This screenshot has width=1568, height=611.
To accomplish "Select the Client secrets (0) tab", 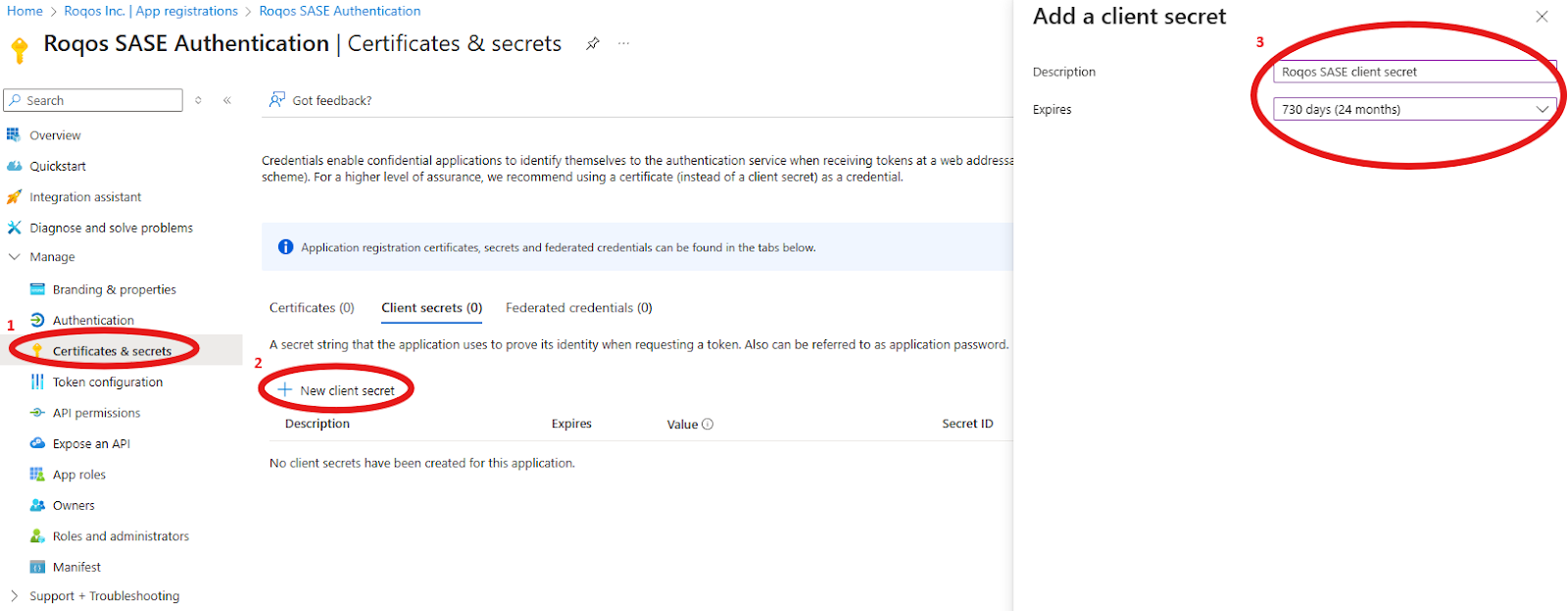I will [432, 308].
